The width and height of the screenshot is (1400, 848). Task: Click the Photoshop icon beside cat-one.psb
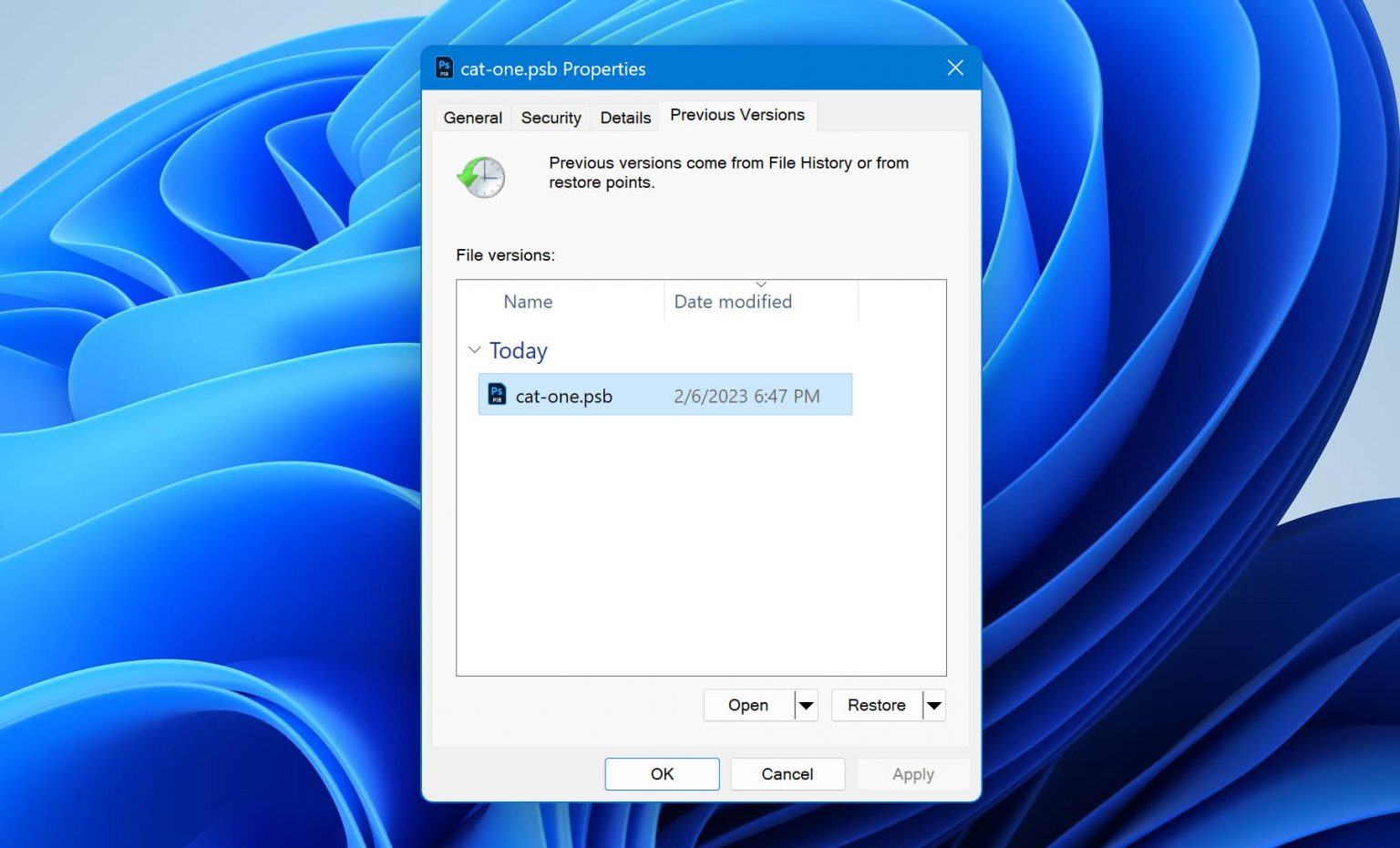(x=497, y=394)
